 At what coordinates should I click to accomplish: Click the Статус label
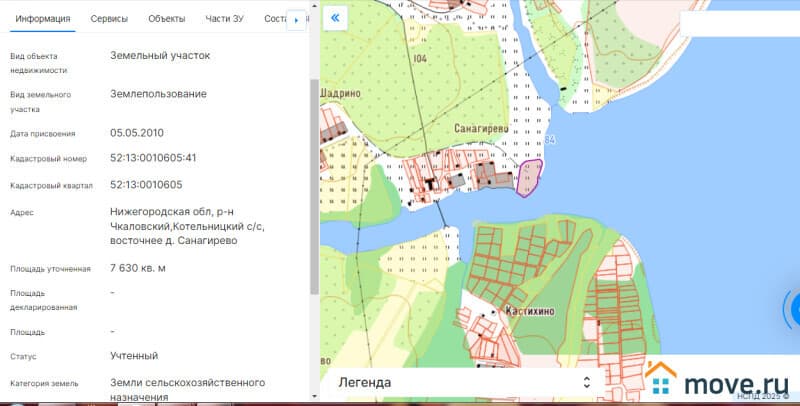[23, 357]
